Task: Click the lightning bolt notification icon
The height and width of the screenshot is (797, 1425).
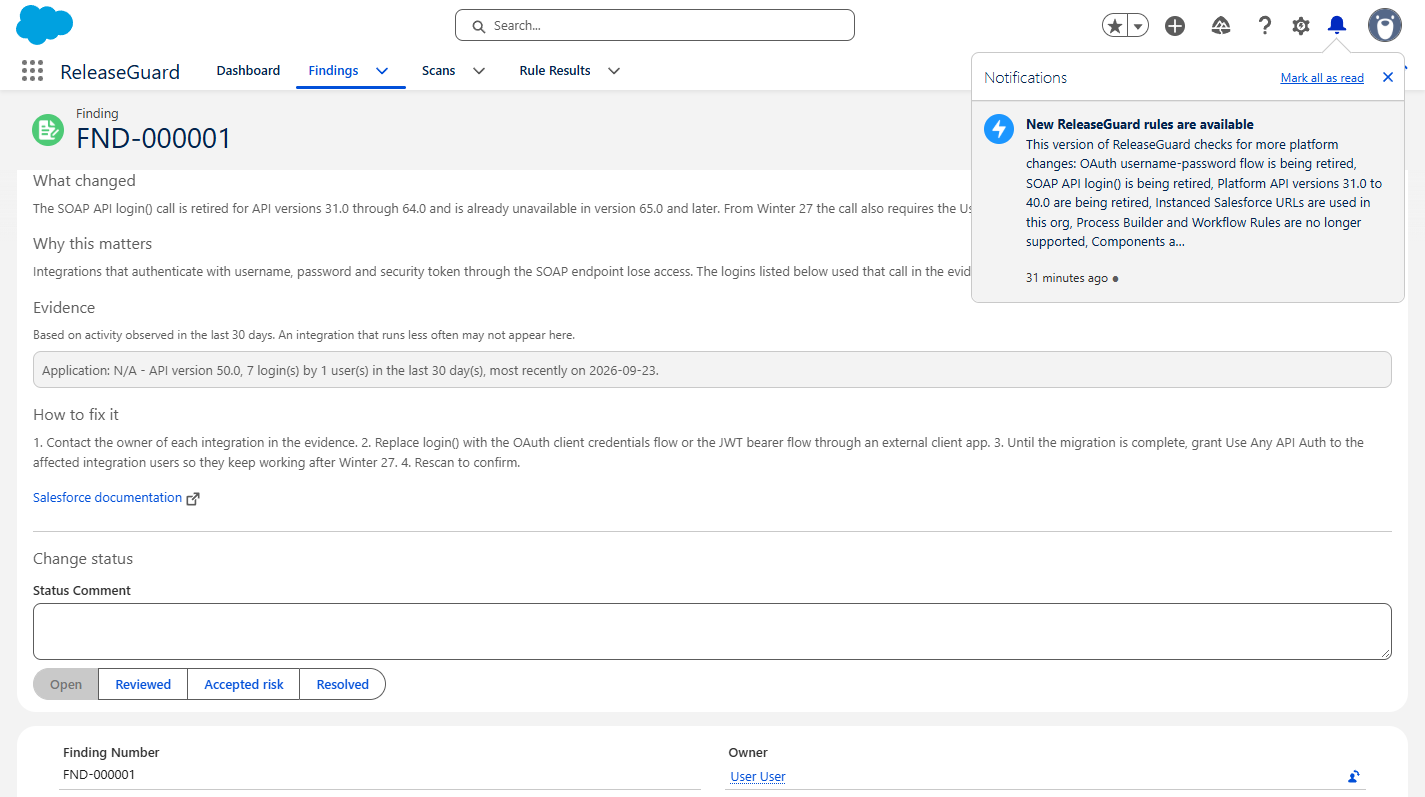Action: pyautogui.click(x=999, y=129)
